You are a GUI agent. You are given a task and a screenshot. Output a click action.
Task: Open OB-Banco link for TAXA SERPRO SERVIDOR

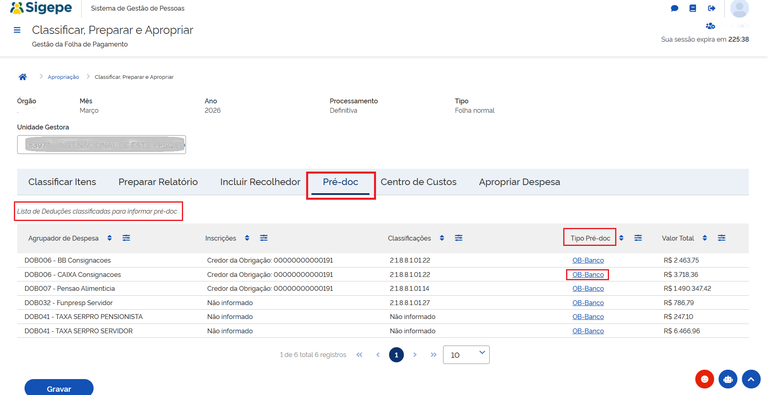click(x=588, y=331)
